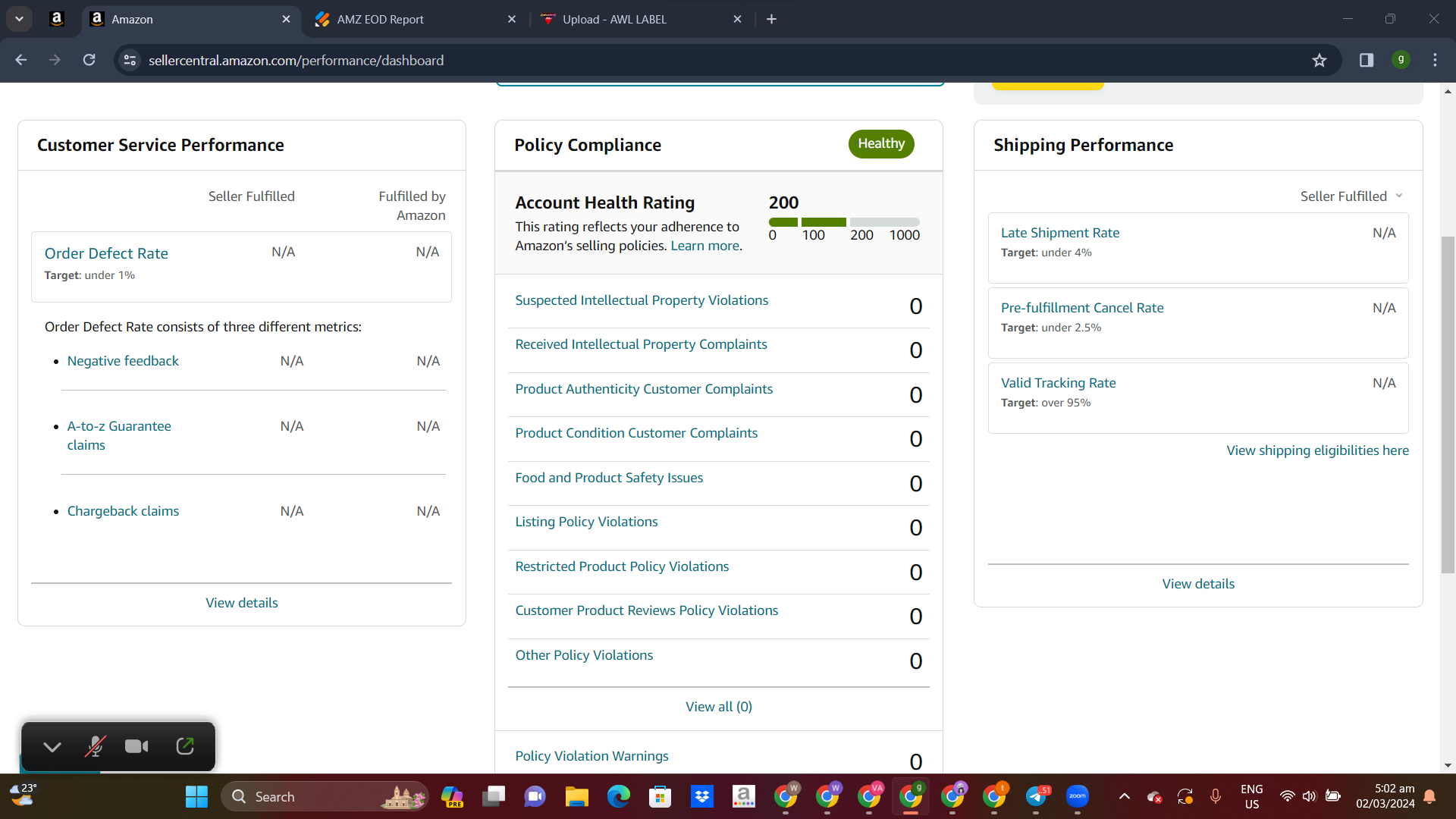View details for Customer Service Performance

point(241,603)
